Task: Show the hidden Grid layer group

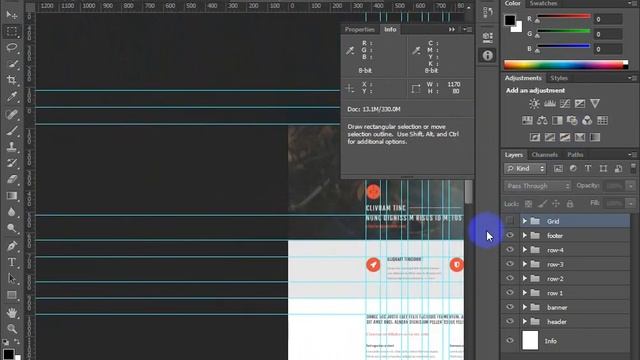Action: coord(510,221)
